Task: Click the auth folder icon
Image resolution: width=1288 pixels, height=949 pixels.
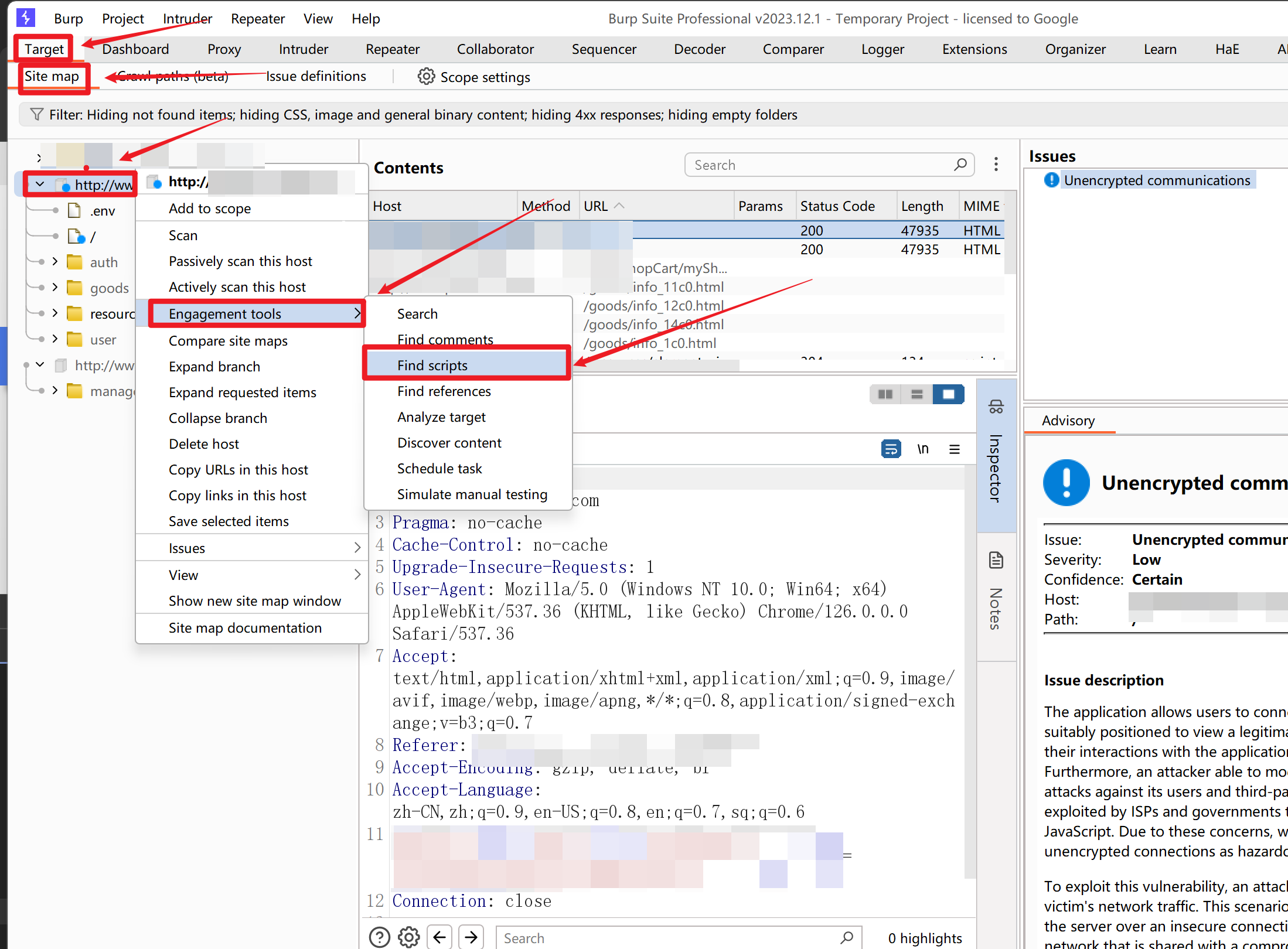Action: (74, 262)
